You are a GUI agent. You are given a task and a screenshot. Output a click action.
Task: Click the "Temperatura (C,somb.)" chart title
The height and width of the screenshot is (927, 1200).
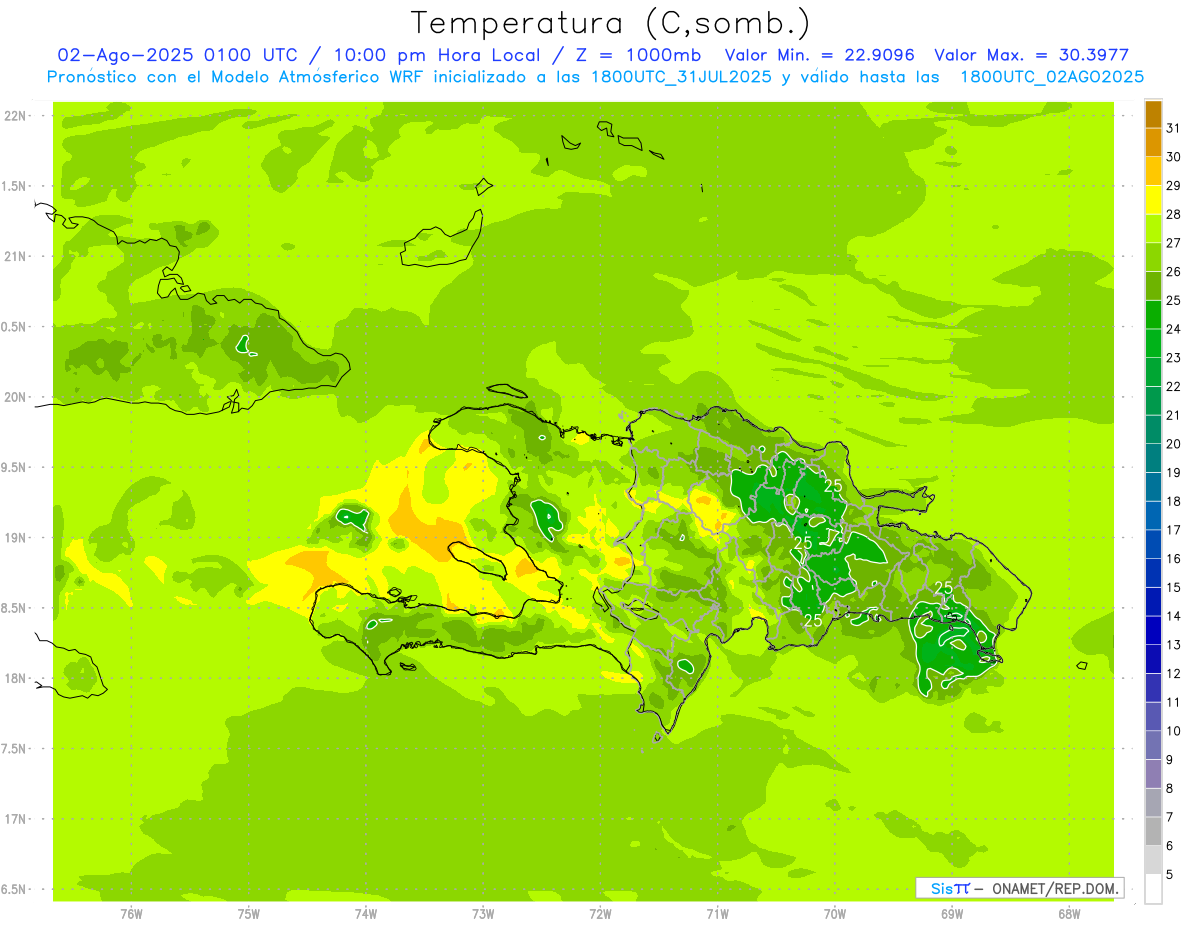(x=611, y=23)
